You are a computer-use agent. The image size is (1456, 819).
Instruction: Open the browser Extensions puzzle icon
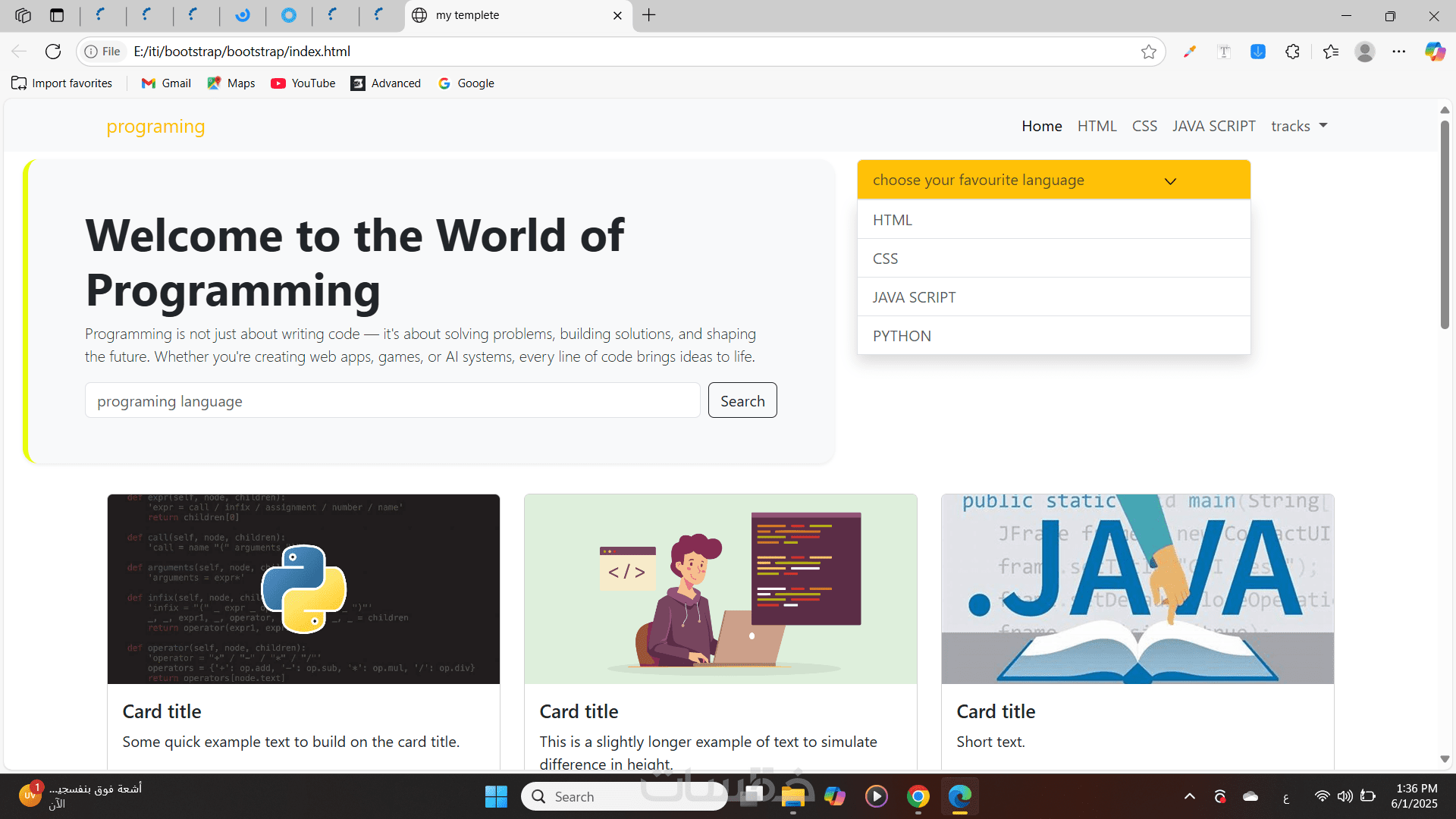(1293, 52)
